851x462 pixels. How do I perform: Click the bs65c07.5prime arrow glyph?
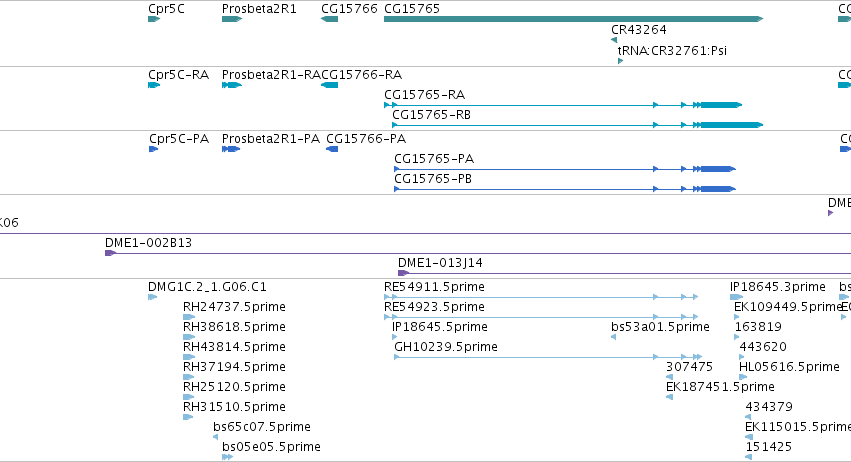click(215, 437)
